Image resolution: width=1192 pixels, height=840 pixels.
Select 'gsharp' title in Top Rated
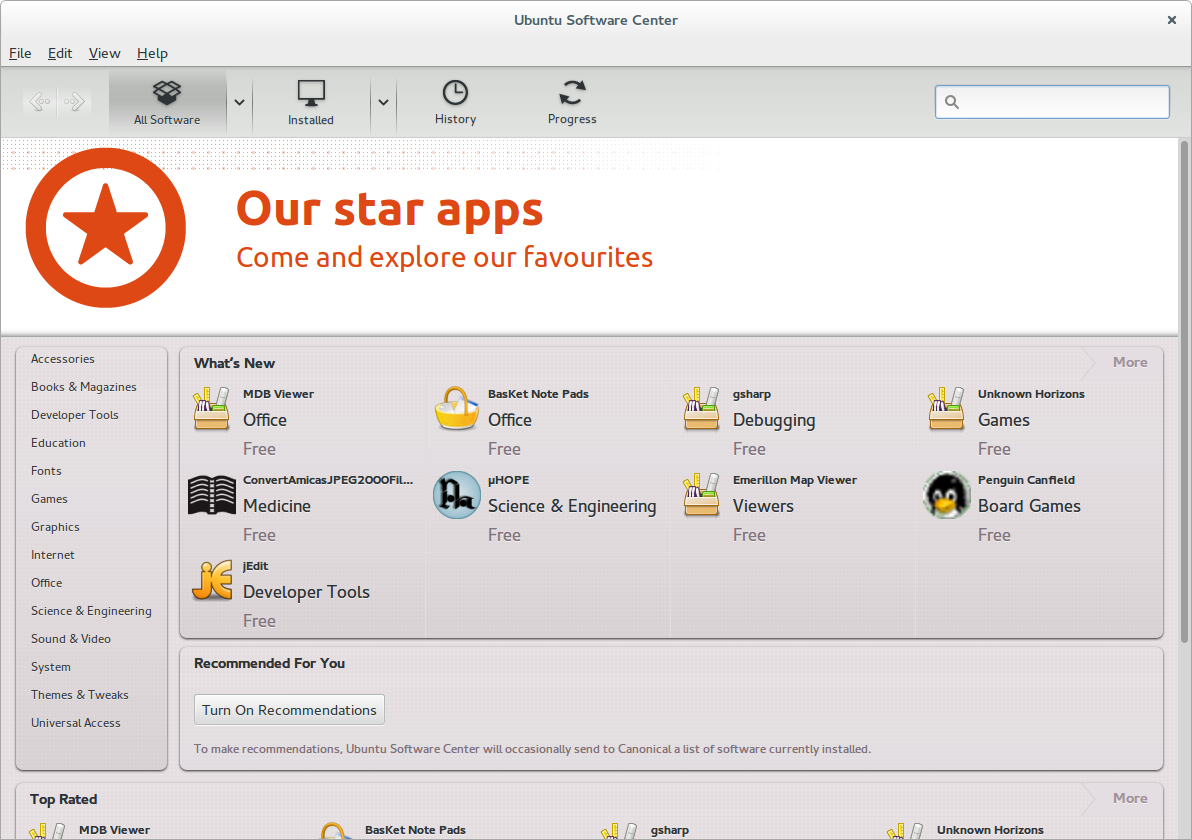(670, 830)
